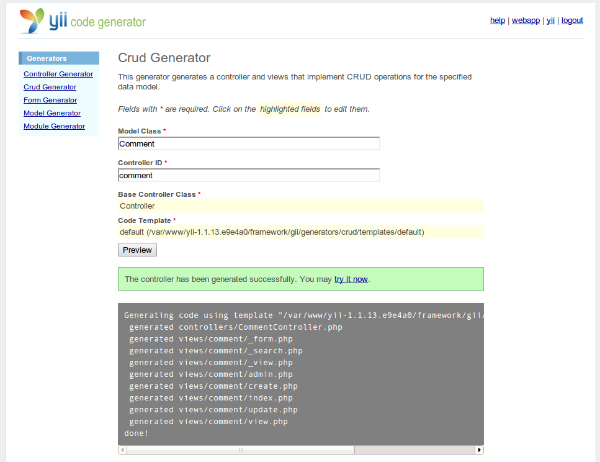600x462 pixels.
Task: Click 'generated views/comment/create.php' log line
Action: [x=213, y=386]
